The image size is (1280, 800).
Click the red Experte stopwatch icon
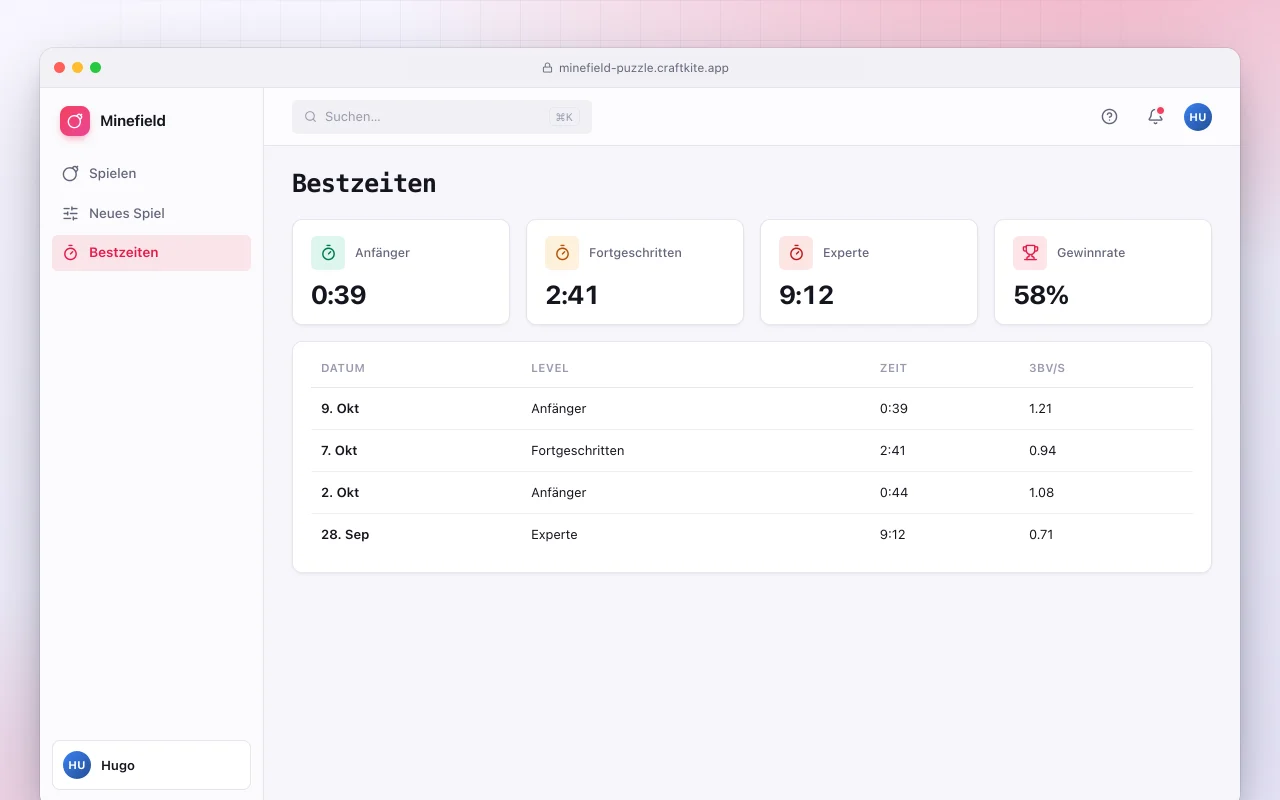pyautogui.click(x=796, y=253)
